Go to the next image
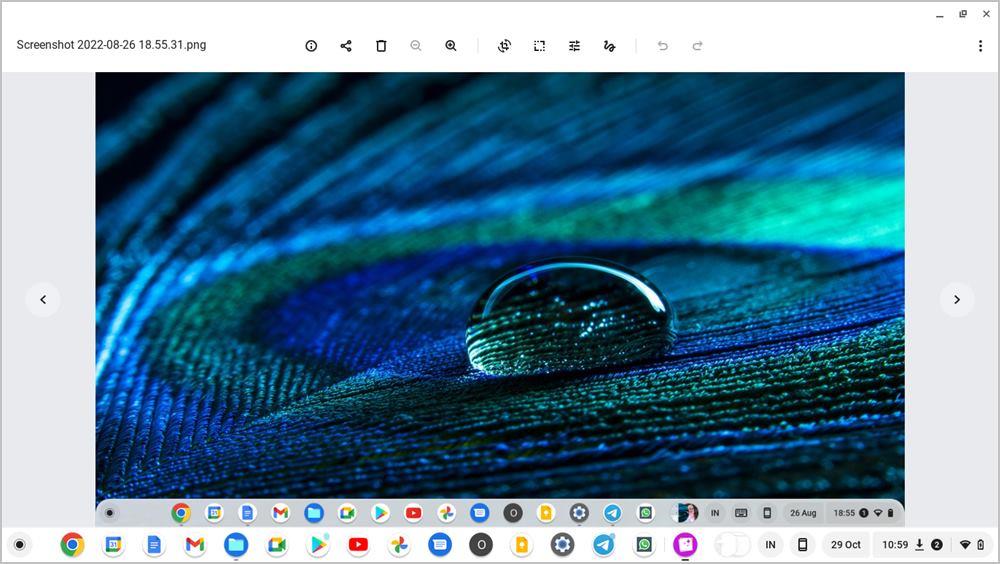Screen dimensions: 1000x564 [957, 299]
